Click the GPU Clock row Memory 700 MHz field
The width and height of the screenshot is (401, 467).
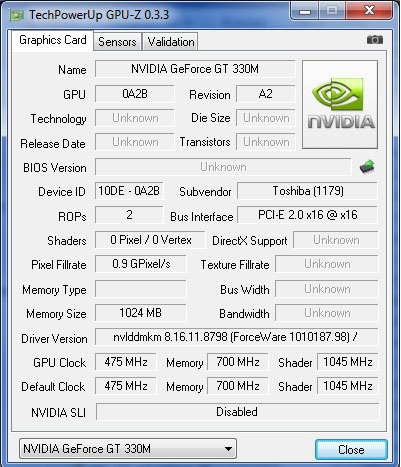click(x=238, y=362)
